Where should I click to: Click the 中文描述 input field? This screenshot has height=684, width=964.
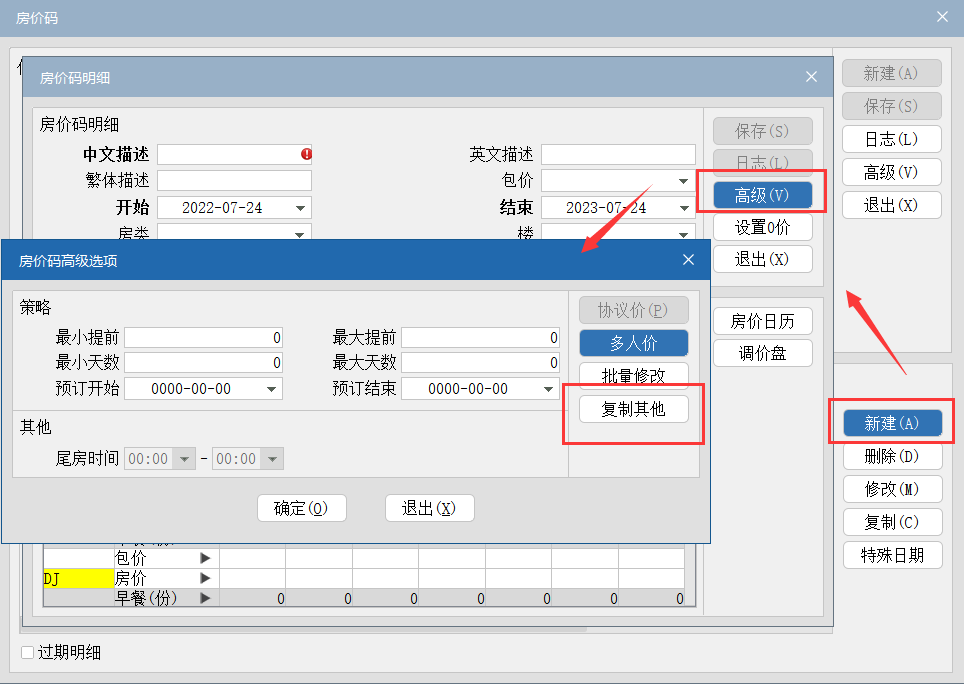[234, 154]
